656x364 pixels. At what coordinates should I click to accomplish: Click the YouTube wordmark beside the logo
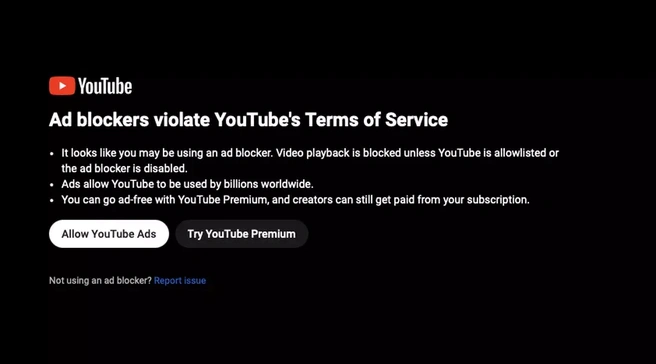click(105, 86)
